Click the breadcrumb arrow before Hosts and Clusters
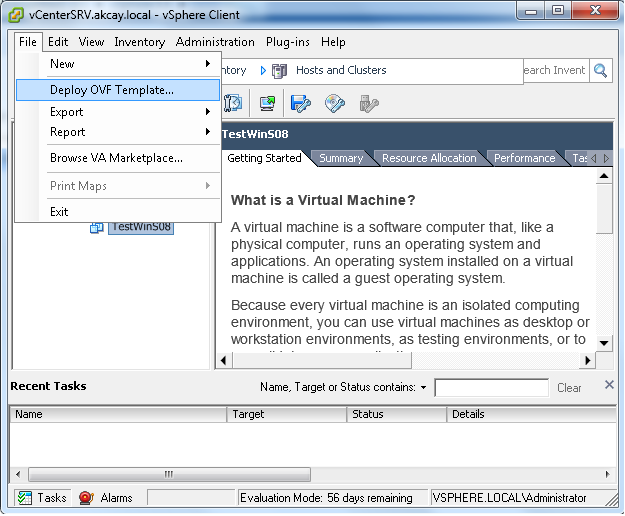 [x=263, y=71]
